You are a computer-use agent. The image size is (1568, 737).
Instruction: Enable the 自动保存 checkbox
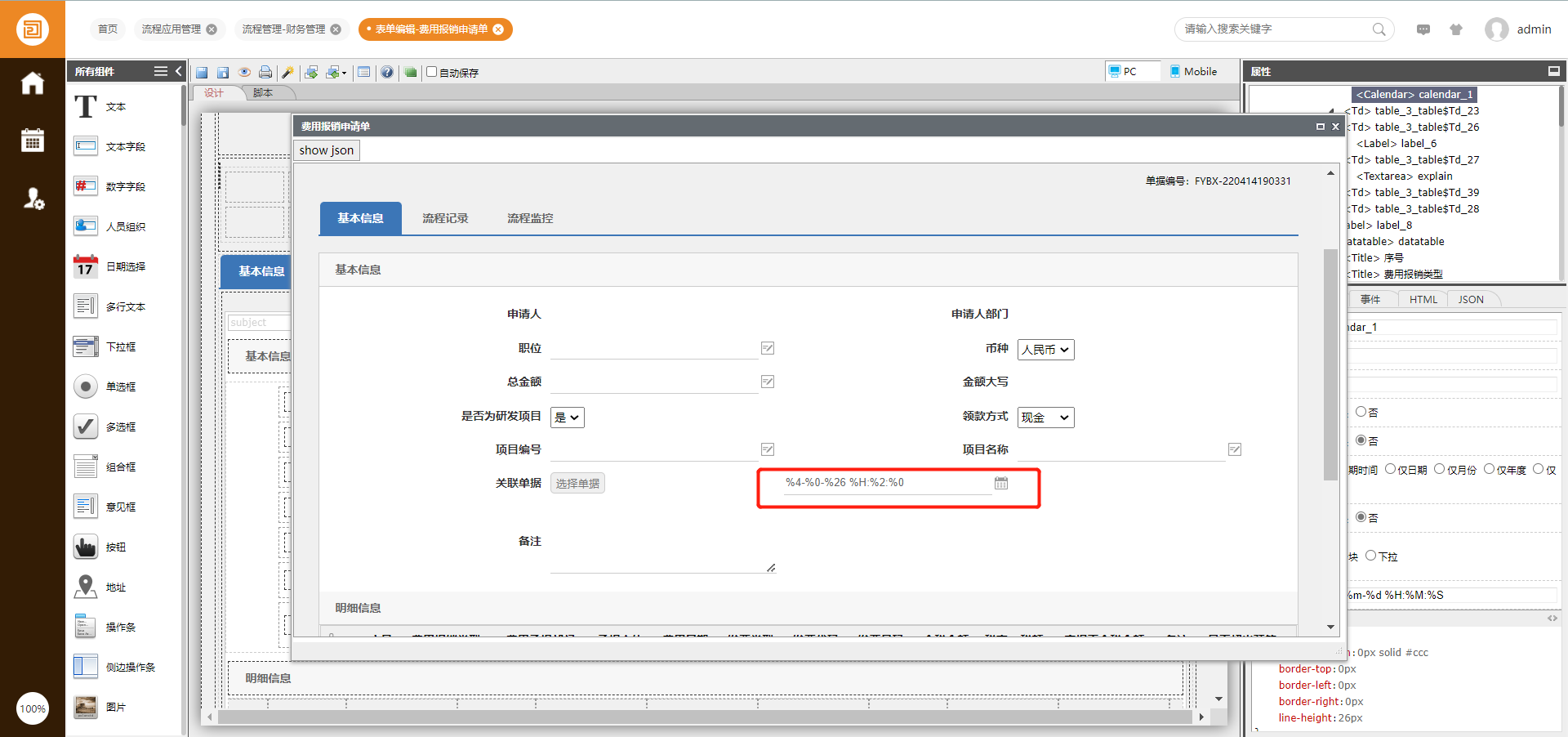coord(432,72)
